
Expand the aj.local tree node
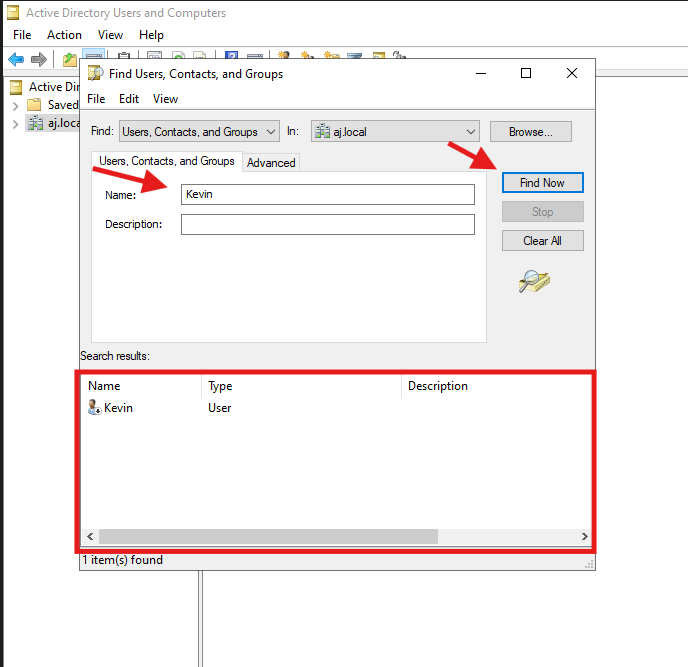click(16, 124)
